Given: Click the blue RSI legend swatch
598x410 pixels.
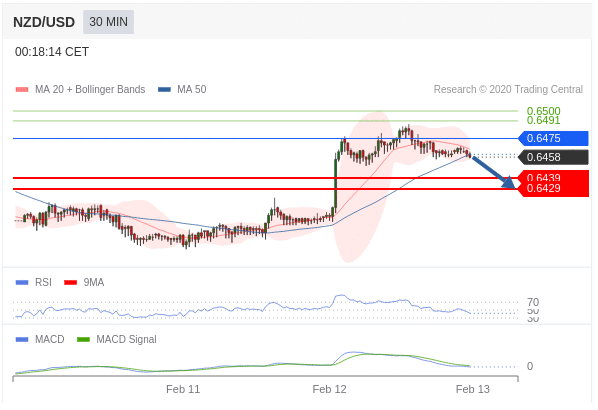Looking at the screenshot, I should (x=22, y=283).
